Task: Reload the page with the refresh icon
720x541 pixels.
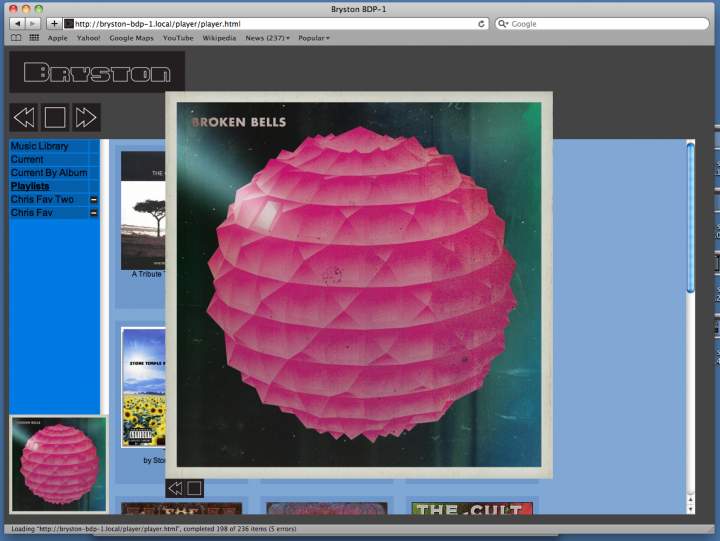Action: click(x=481, y=24)
